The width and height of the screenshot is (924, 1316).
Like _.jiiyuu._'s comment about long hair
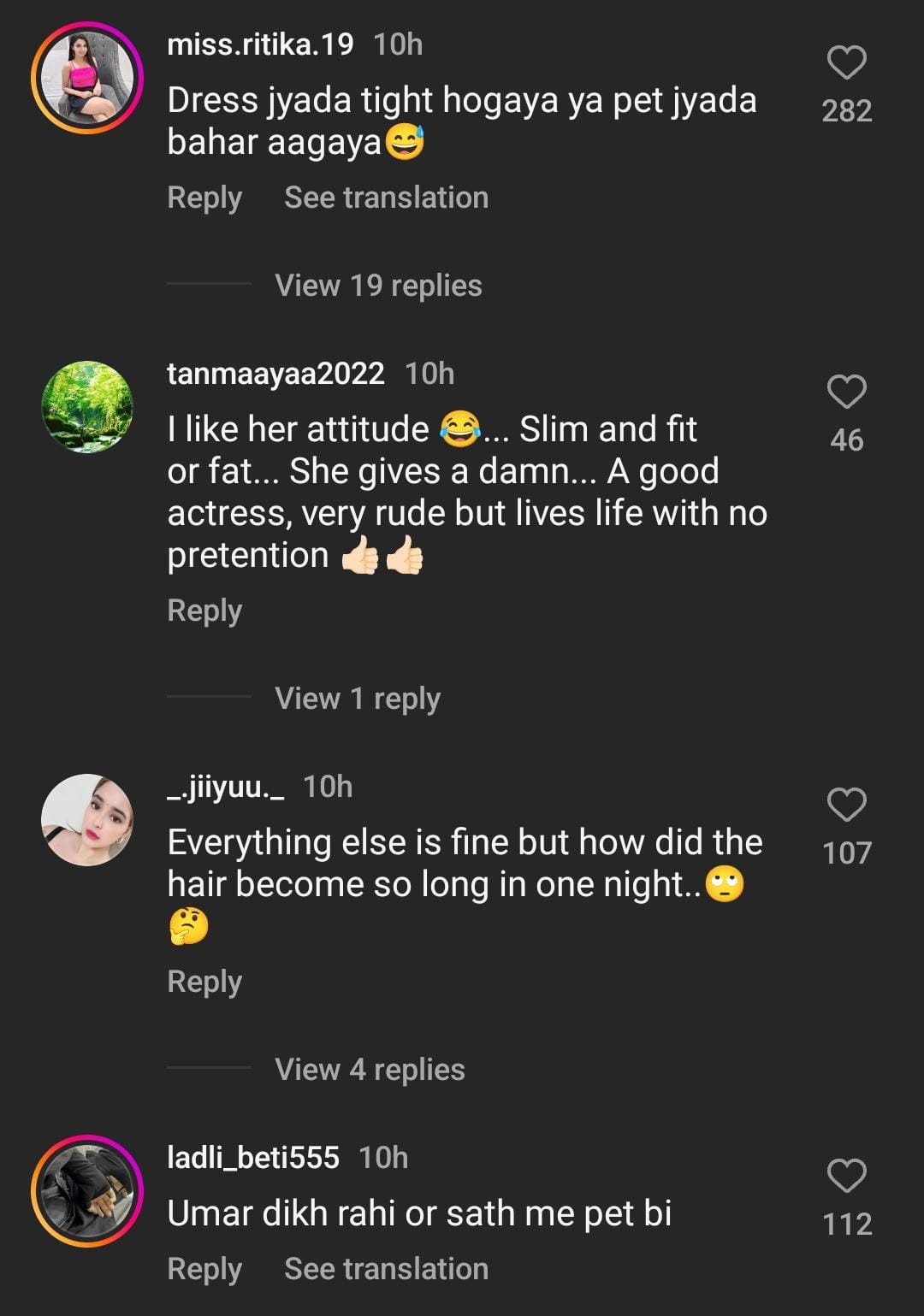coord(846,805)
